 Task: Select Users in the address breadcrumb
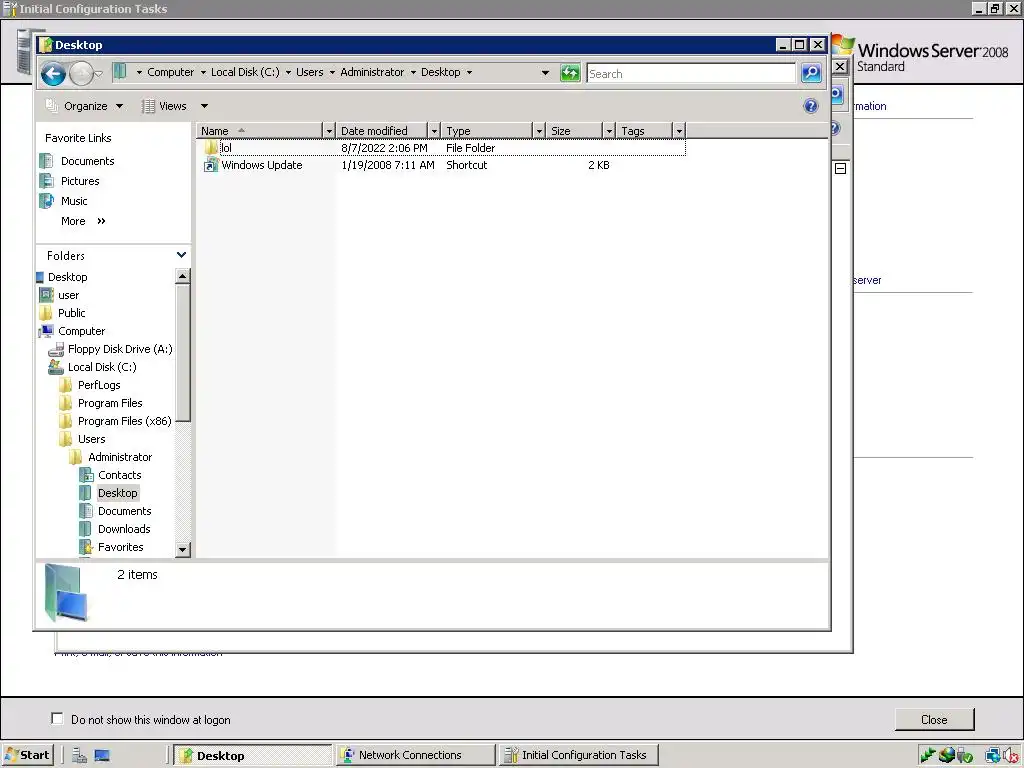310,72
